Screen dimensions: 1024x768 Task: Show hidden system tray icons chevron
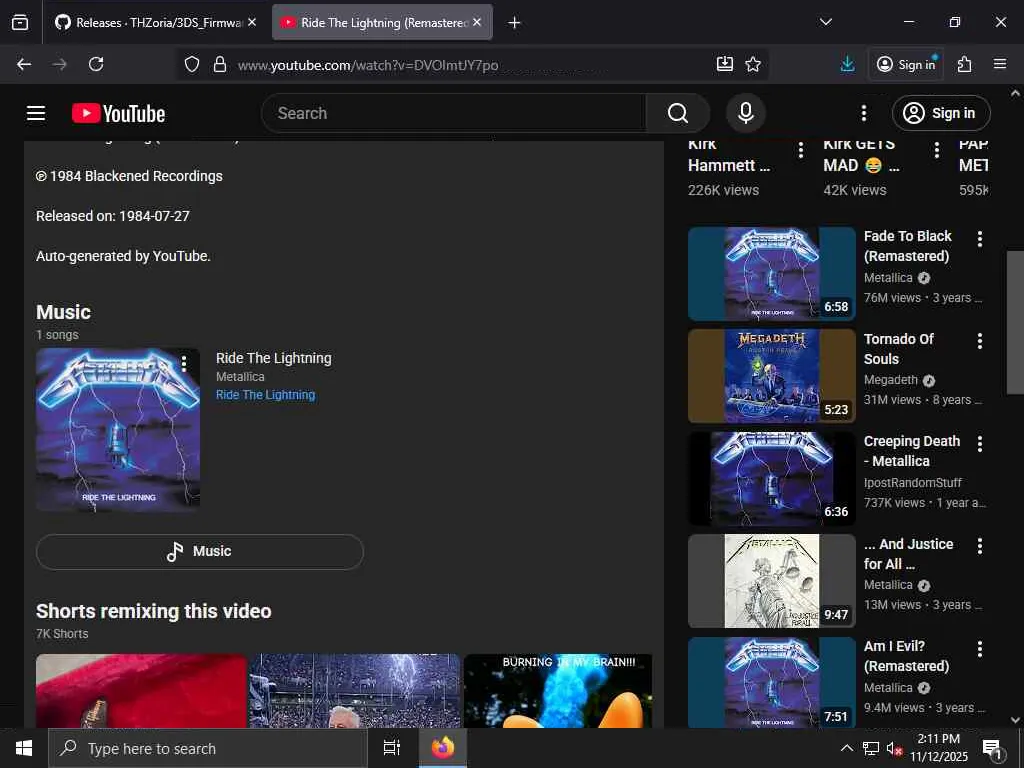pos(846,748)
